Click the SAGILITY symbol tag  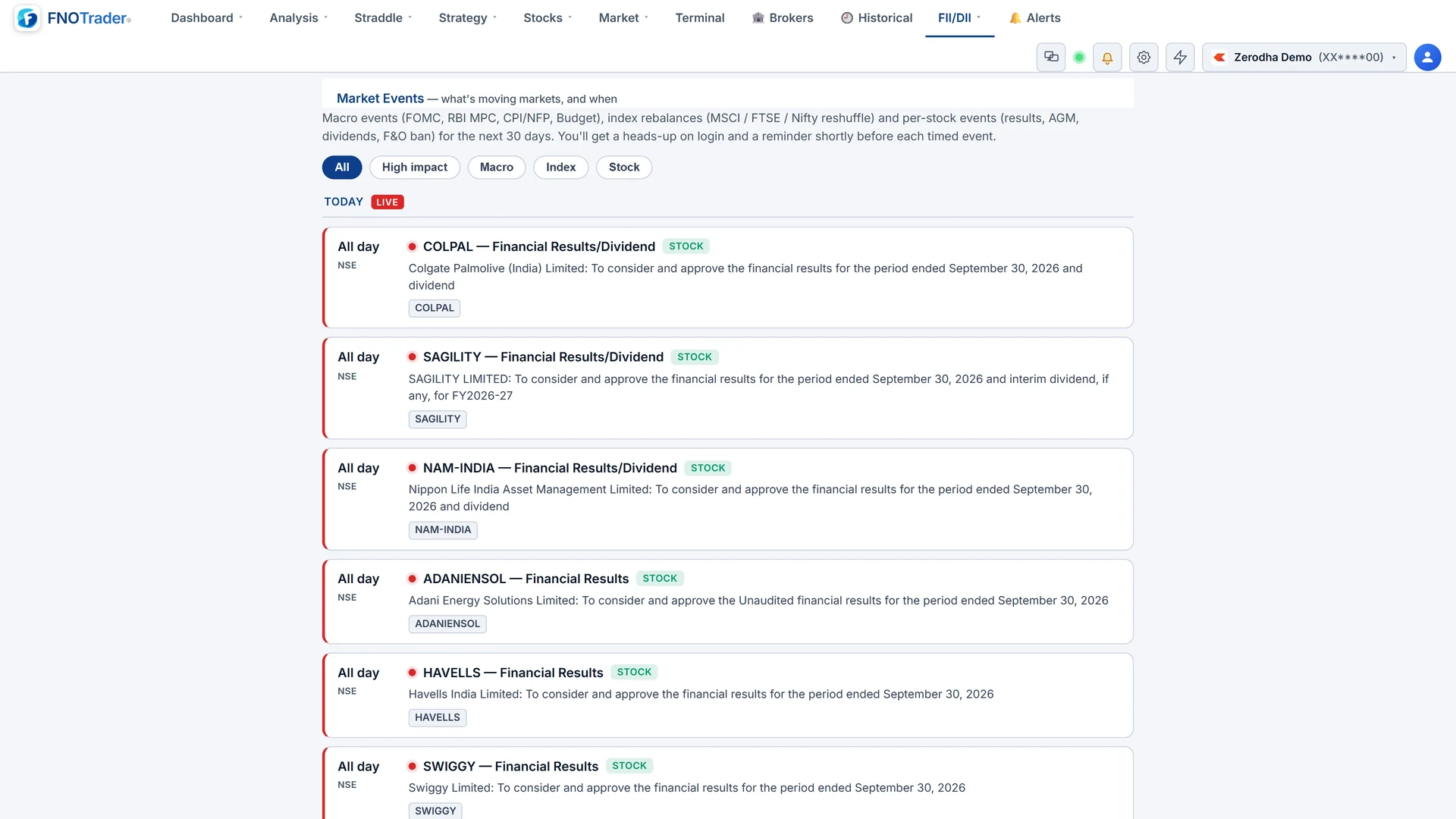[x=438, y=419]
